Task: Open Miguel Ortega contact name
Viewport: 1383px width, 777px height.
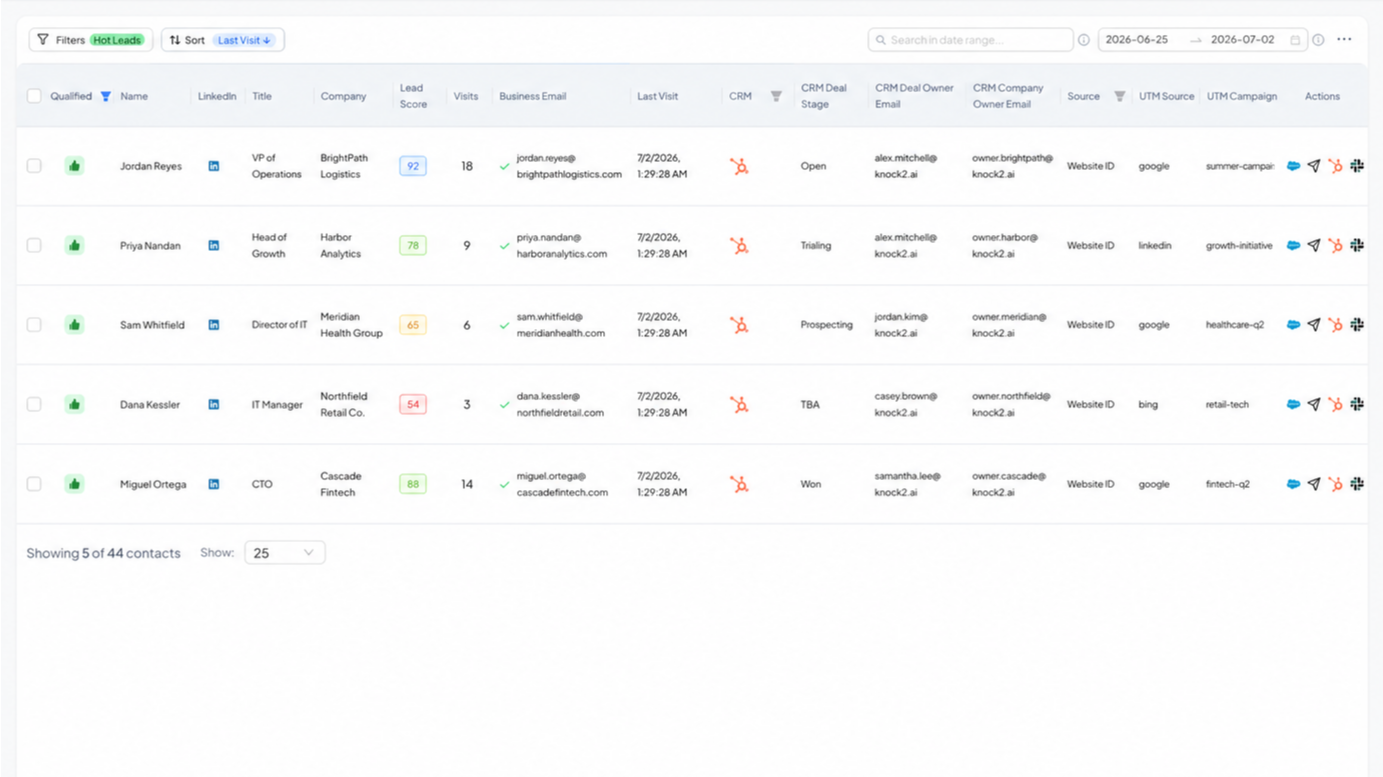Action: point(153,484)
